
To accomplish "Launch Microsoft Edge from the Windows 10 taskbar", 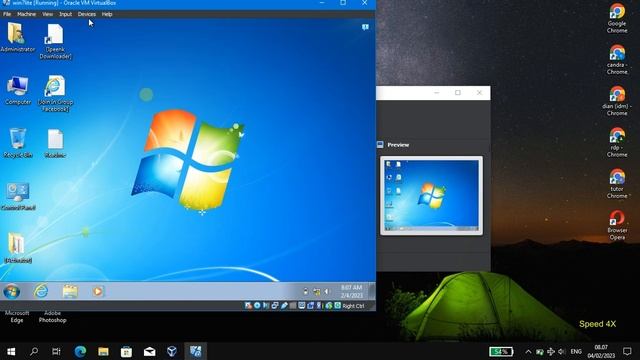I will [80, 351].
